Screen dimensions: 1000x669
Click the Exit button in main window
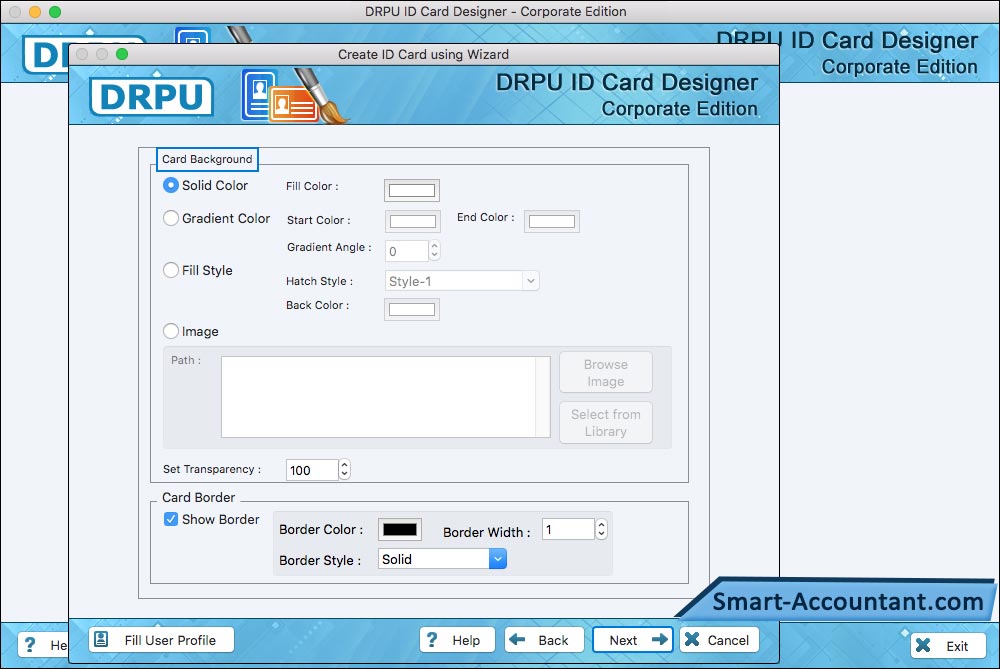[948, 645]
